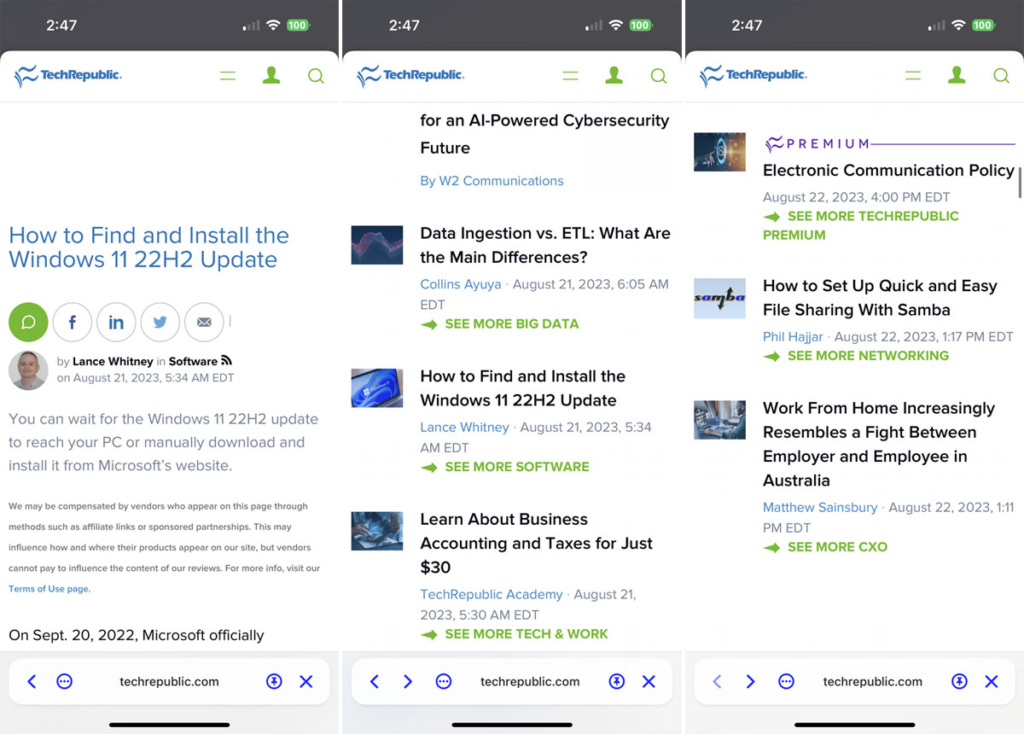
Task: Open the browser ellipsis options menu
Action: [64, 681]
